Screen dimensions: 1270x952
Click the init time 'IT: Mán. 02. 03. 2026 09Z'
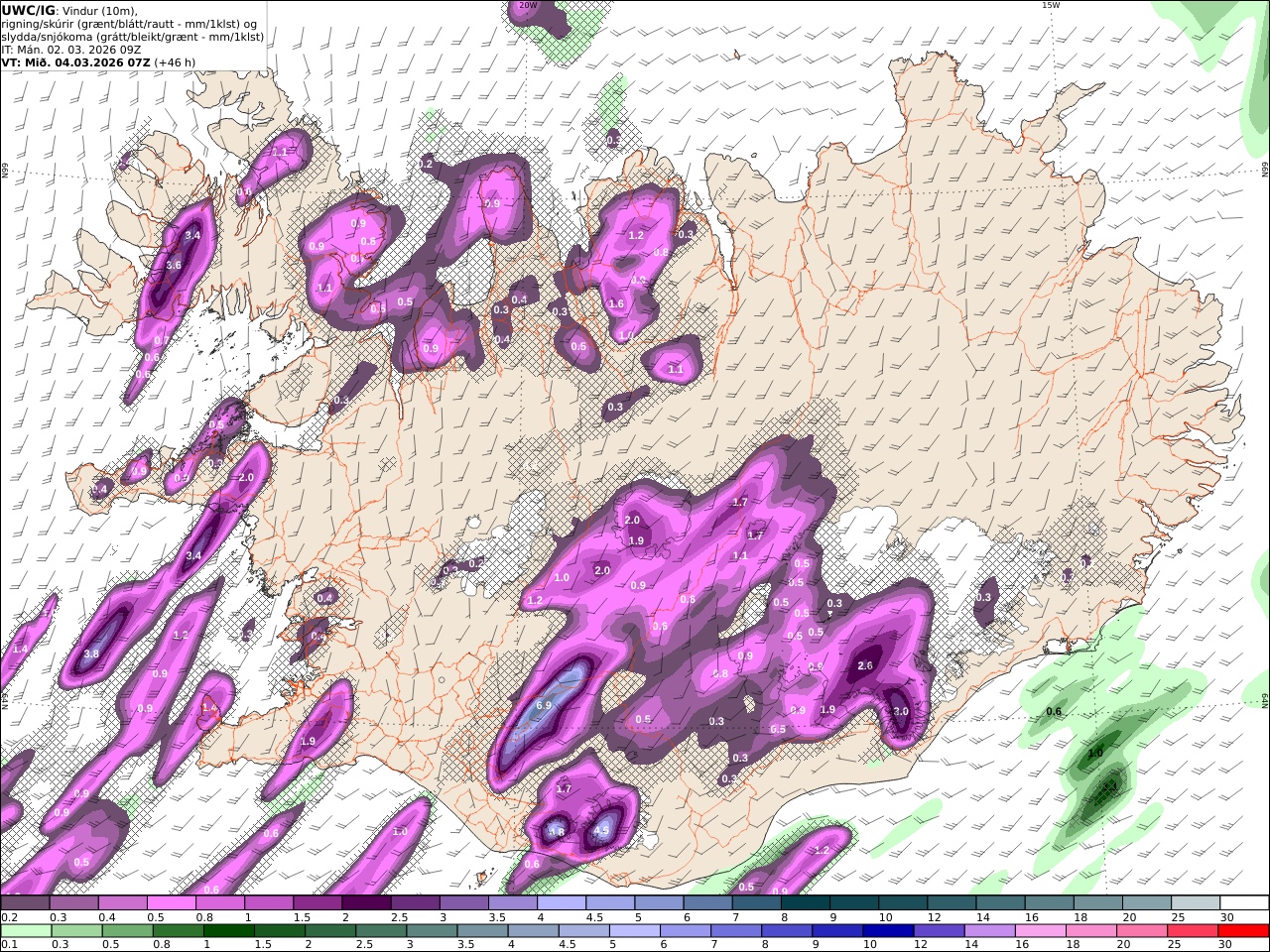coord(72,49)
